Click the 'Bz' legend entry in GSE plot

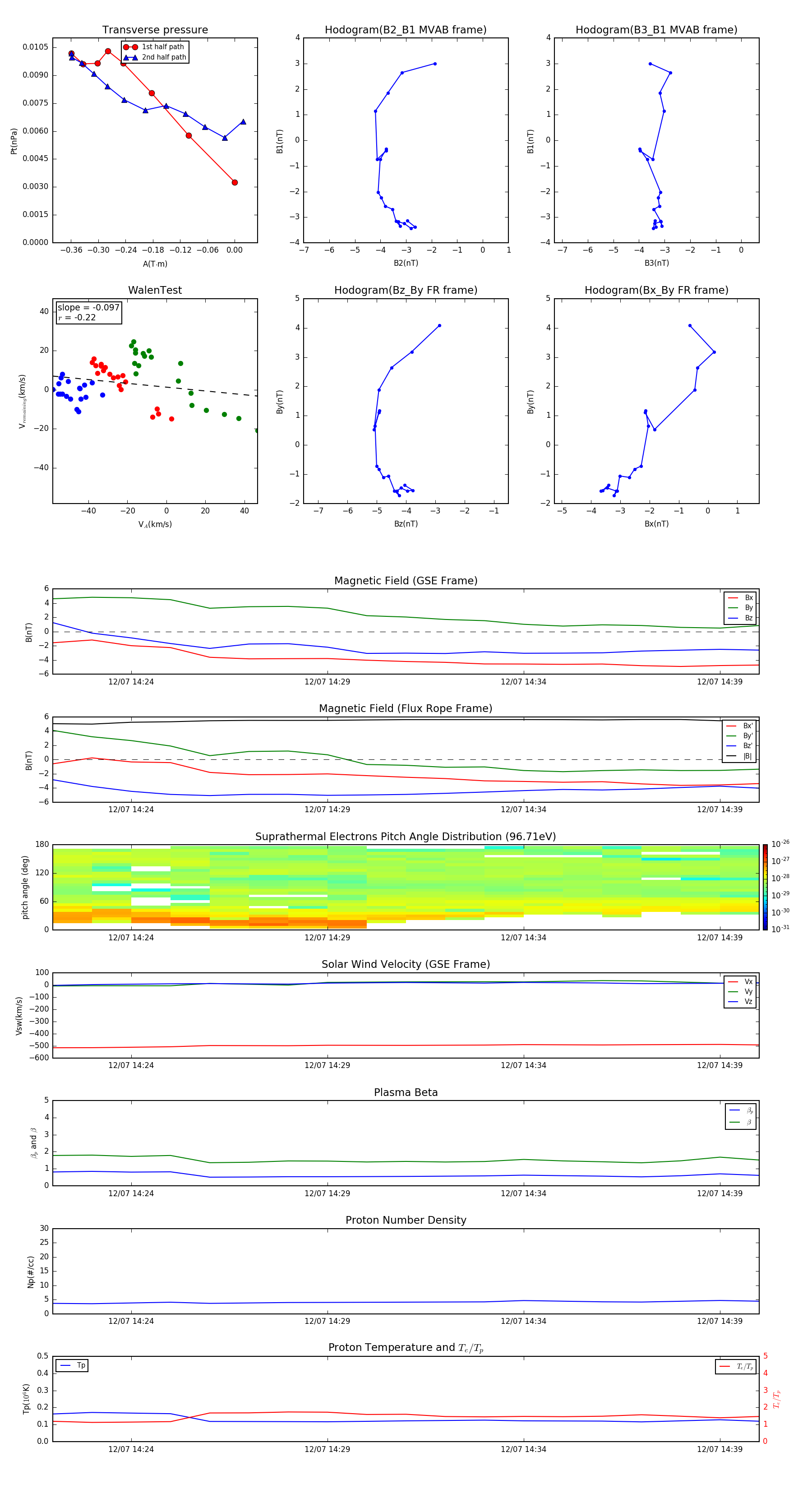click(x=741, y=618)
